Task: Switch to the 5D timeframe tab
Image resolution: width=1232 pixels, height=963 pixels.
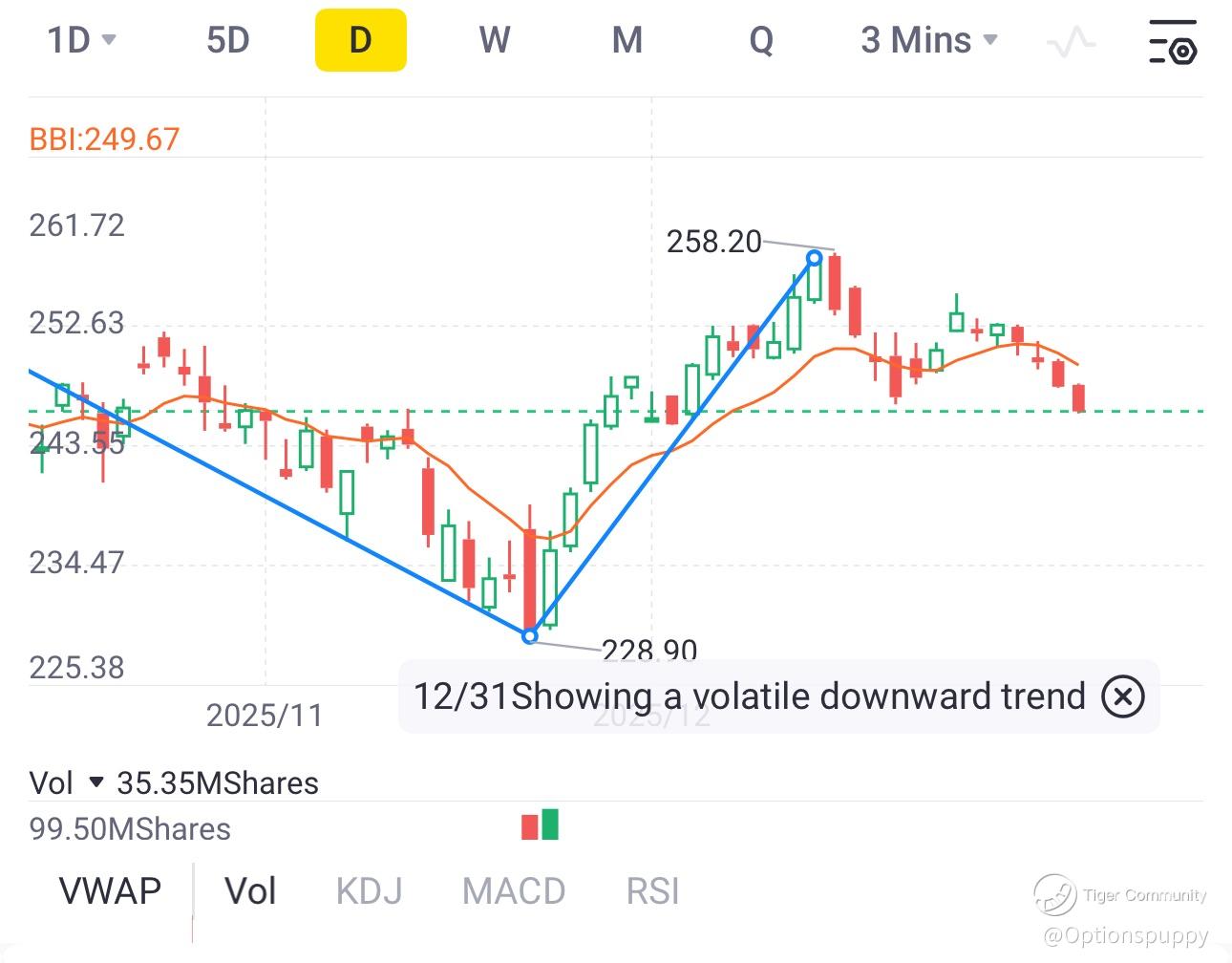Action: pyautogui.click(x=227, y=40)
